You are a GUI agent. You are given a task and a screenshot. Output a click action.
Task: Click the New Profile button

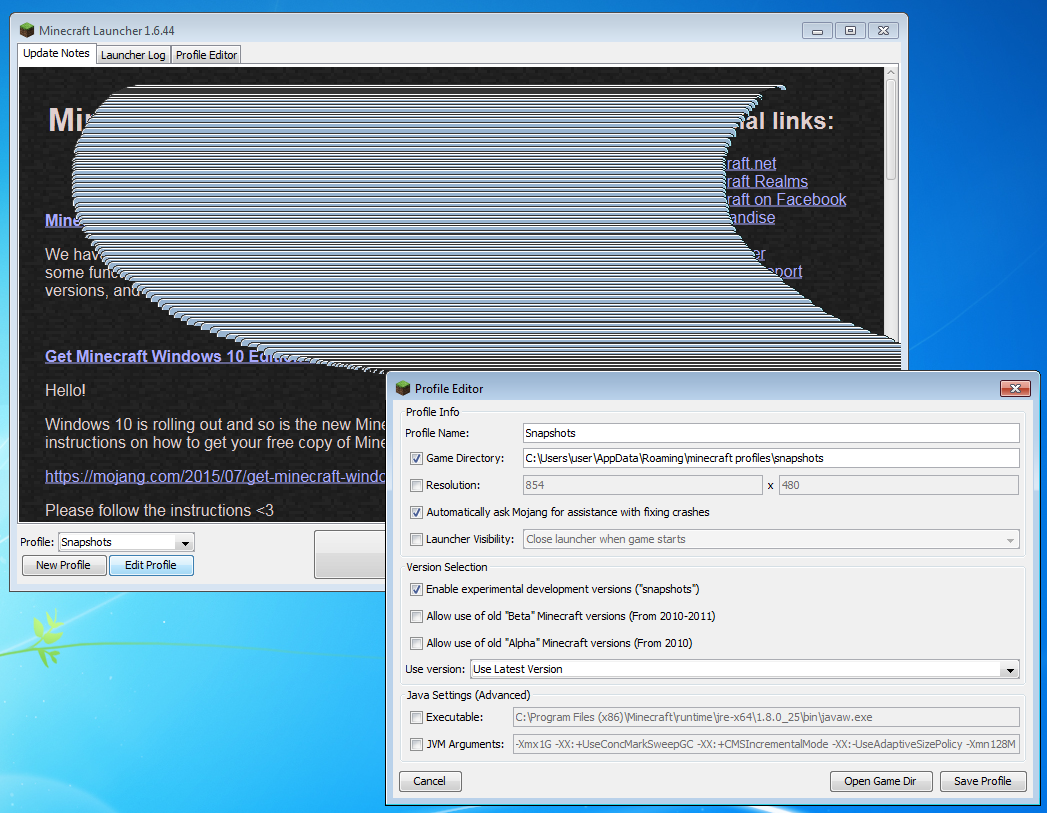tap(63, 565)
